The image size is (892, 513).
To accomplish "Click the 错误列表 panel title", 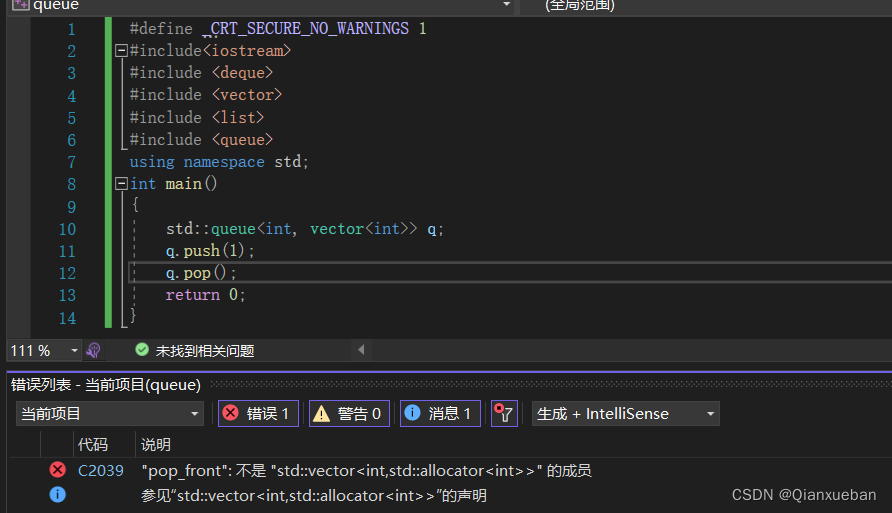I will [106, 385].
